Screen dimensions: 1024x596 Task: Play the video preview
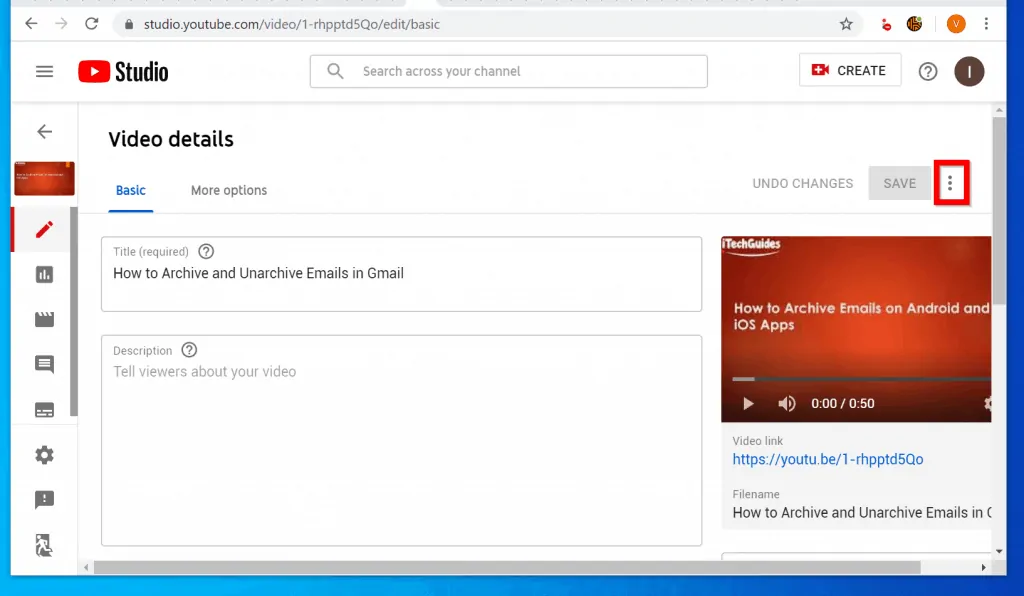[747, 403]
